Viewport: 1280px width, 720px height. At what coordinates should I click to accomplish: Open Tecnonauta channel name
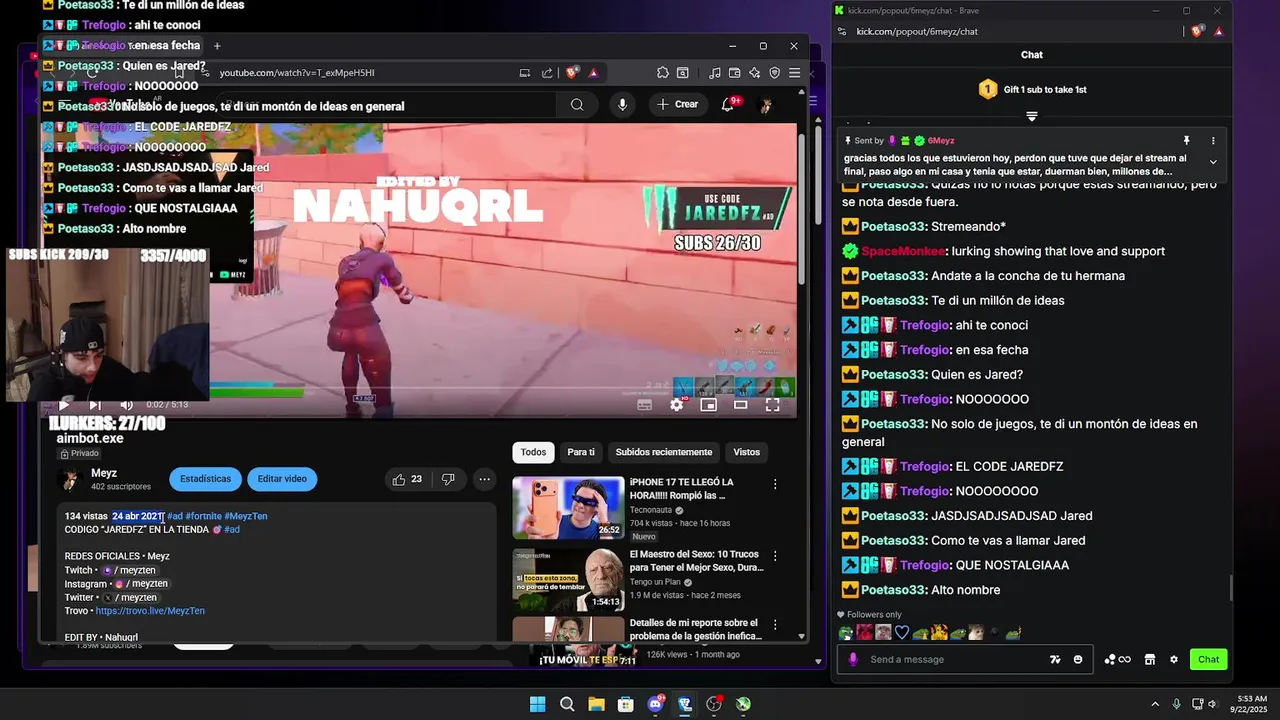650,510
